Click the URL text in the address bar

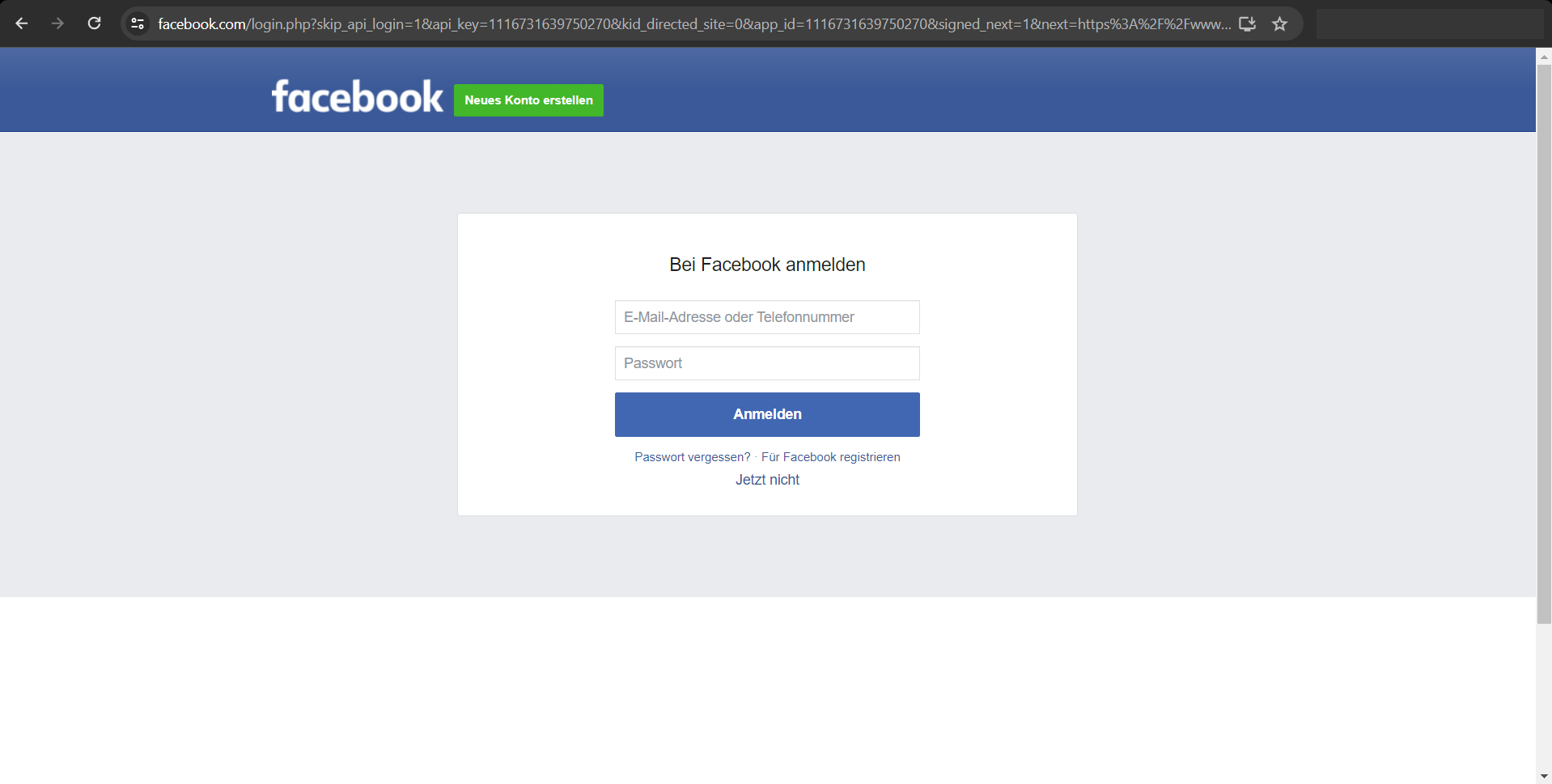[x=694, y=23]
